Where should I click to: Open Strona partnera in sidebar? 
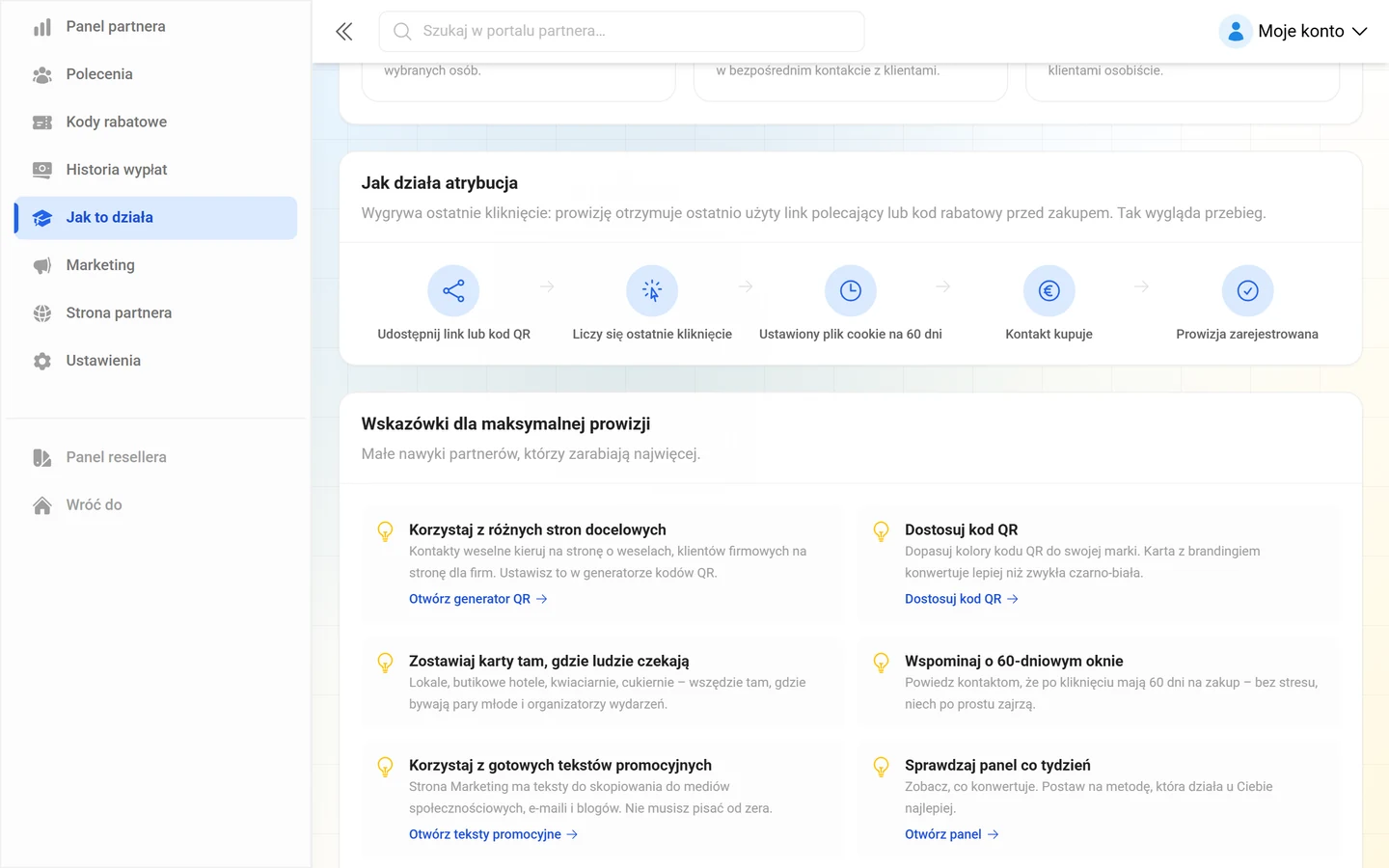point(155,313)
